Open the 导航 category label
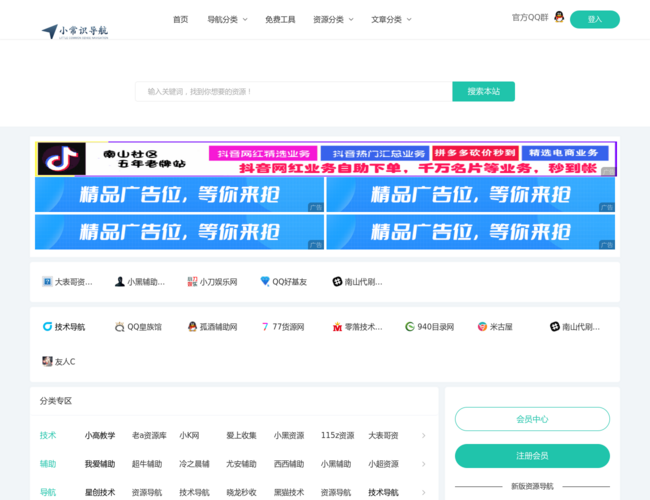650x500 pixels. (48, 493)
